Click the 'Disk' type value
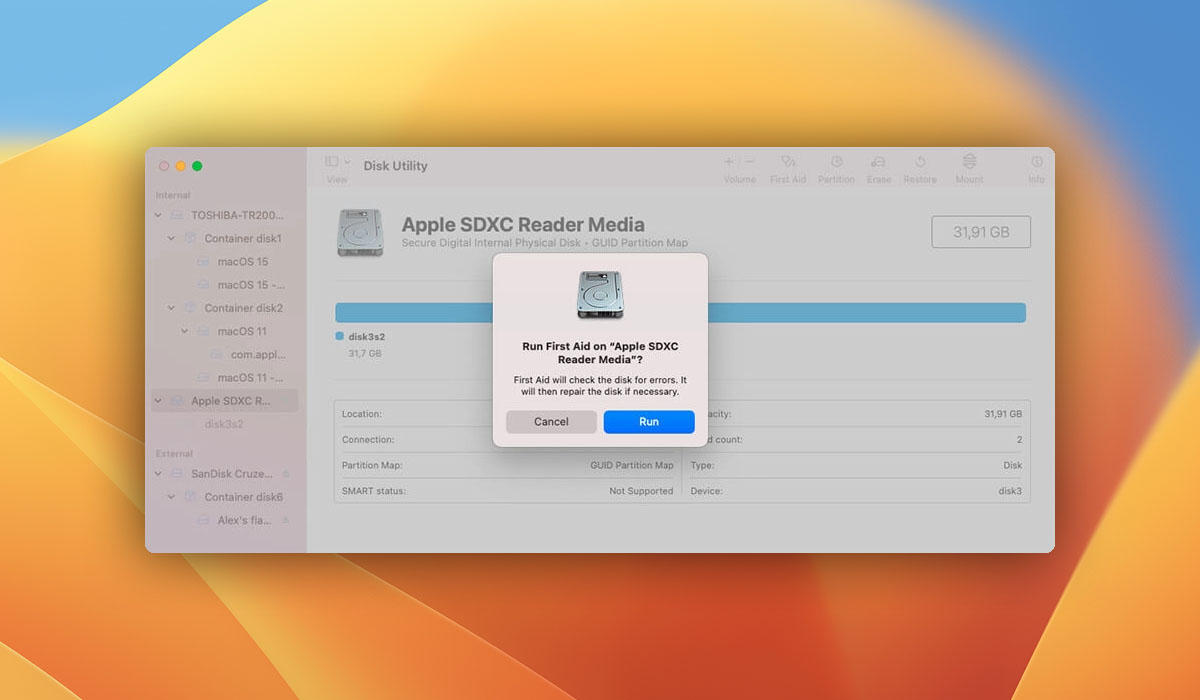This screenshot has width=1200, height=700. click(x=1013, y=466)
